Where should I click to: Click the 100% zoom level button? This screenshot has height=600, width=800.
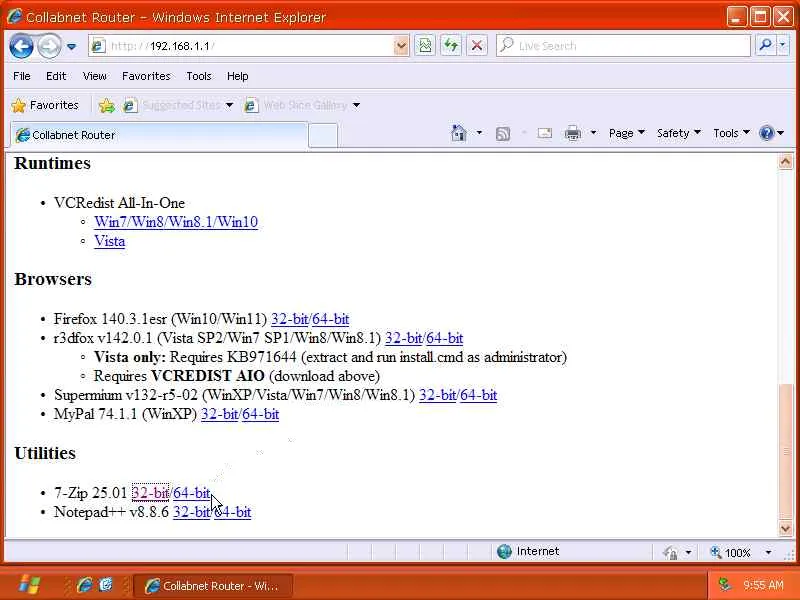coord(731,553)
